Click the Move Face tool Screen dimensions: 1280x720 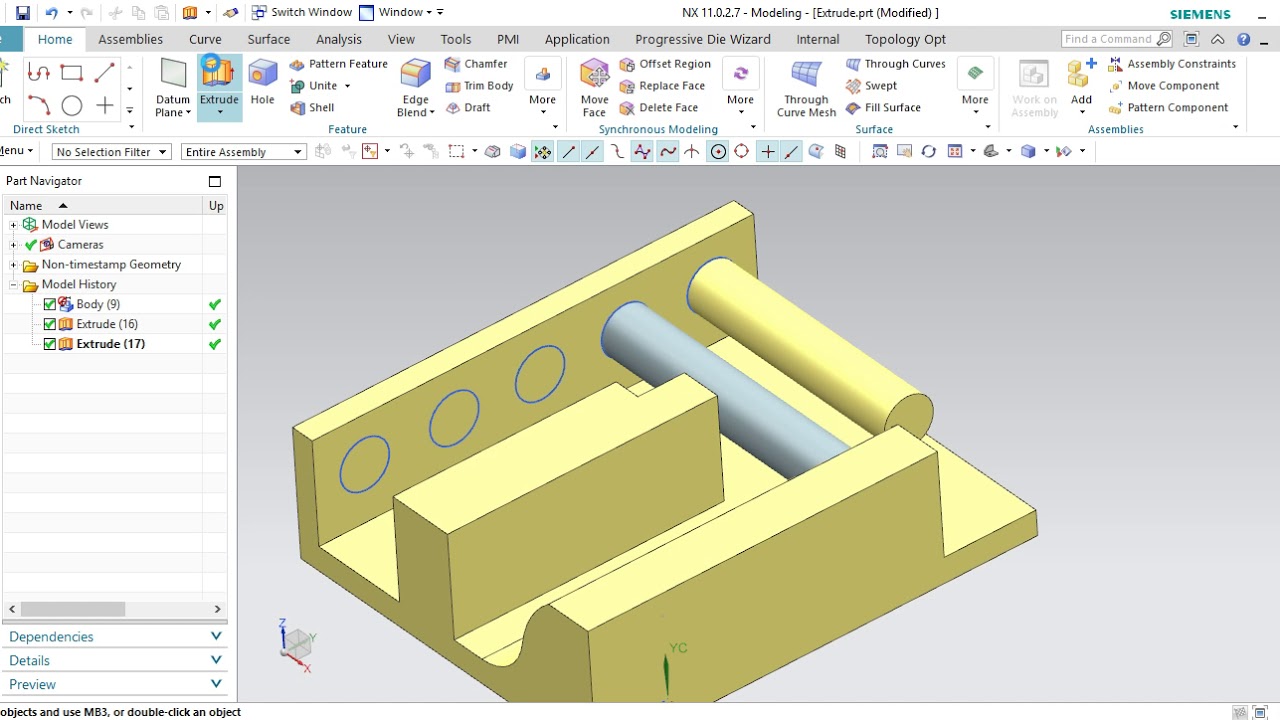coord(594,88)
